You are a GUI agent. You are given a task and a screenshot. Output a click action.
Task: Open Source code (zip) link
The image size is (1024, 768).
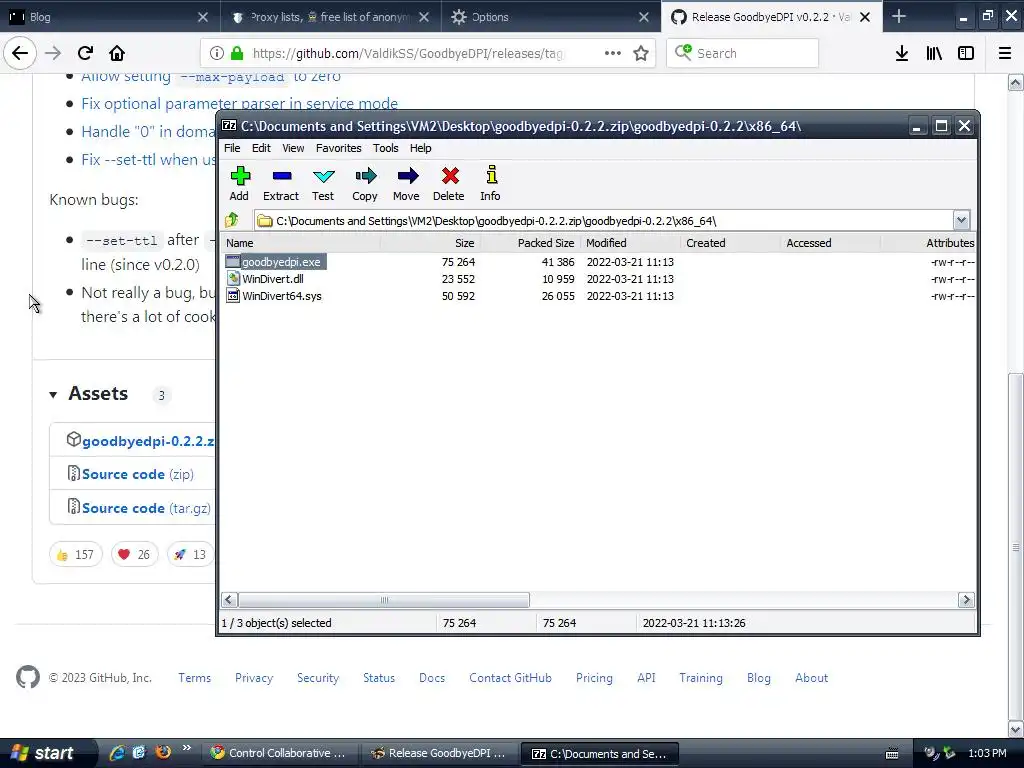pyautogui.click(x=138, y=474)
